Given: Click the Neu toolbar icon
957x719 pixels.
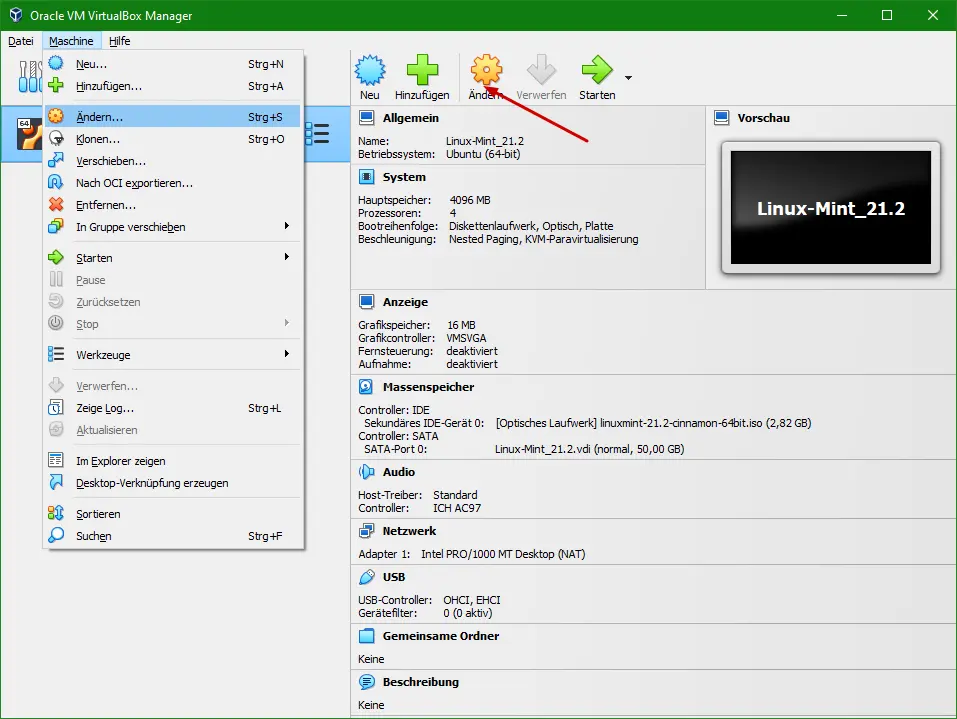Looking at the screenshot, I should 370,72.
